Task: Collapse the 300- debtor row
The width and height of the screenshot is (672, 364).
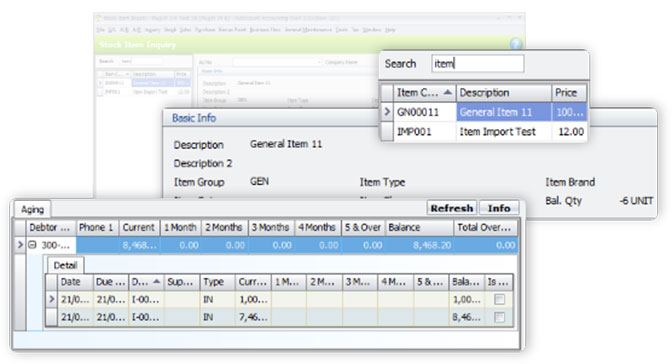Action: coord(32,245)
